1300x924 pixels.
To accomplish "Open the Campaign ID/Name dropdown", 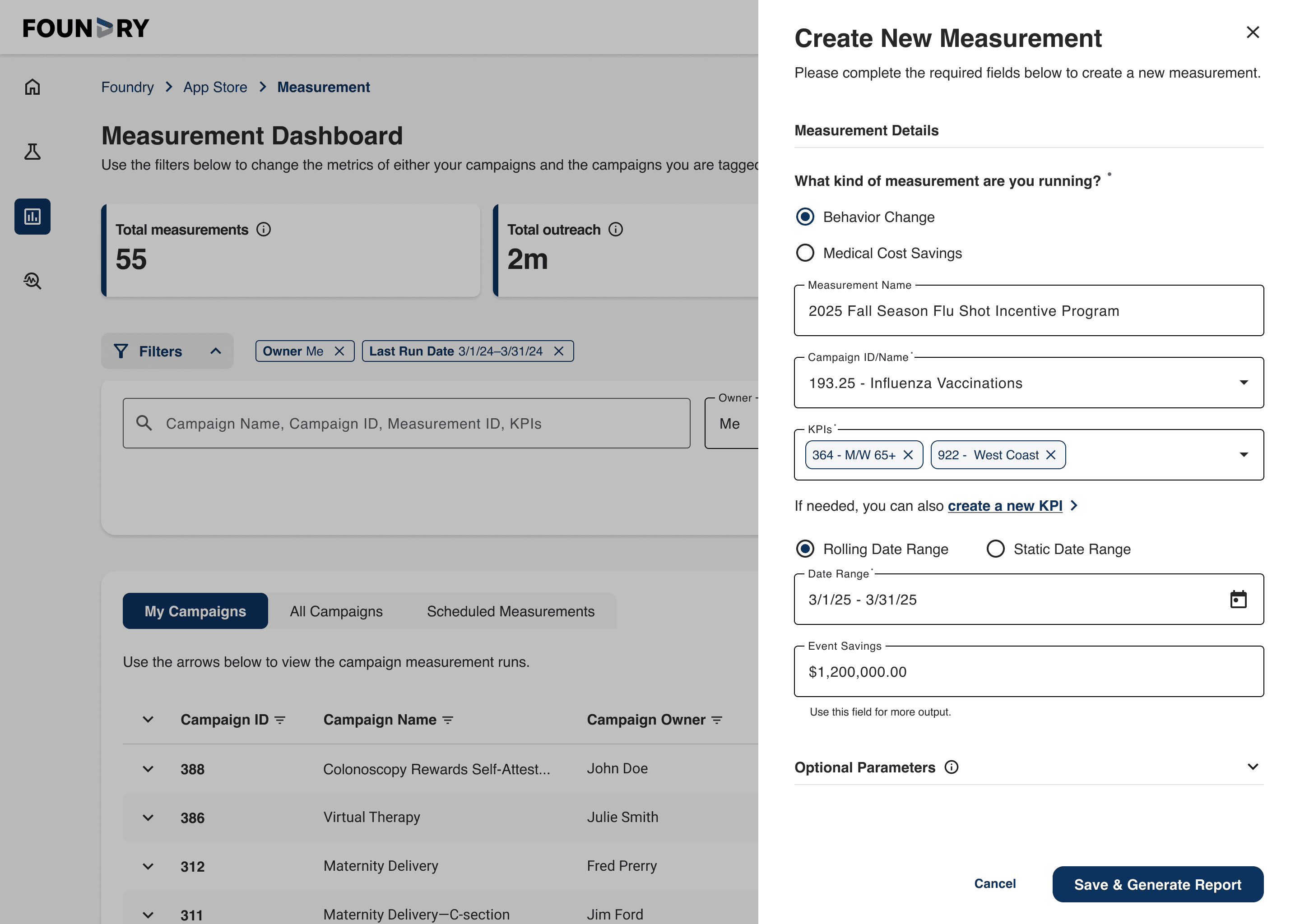I will pyautogui.click(x=1244, y=383).
